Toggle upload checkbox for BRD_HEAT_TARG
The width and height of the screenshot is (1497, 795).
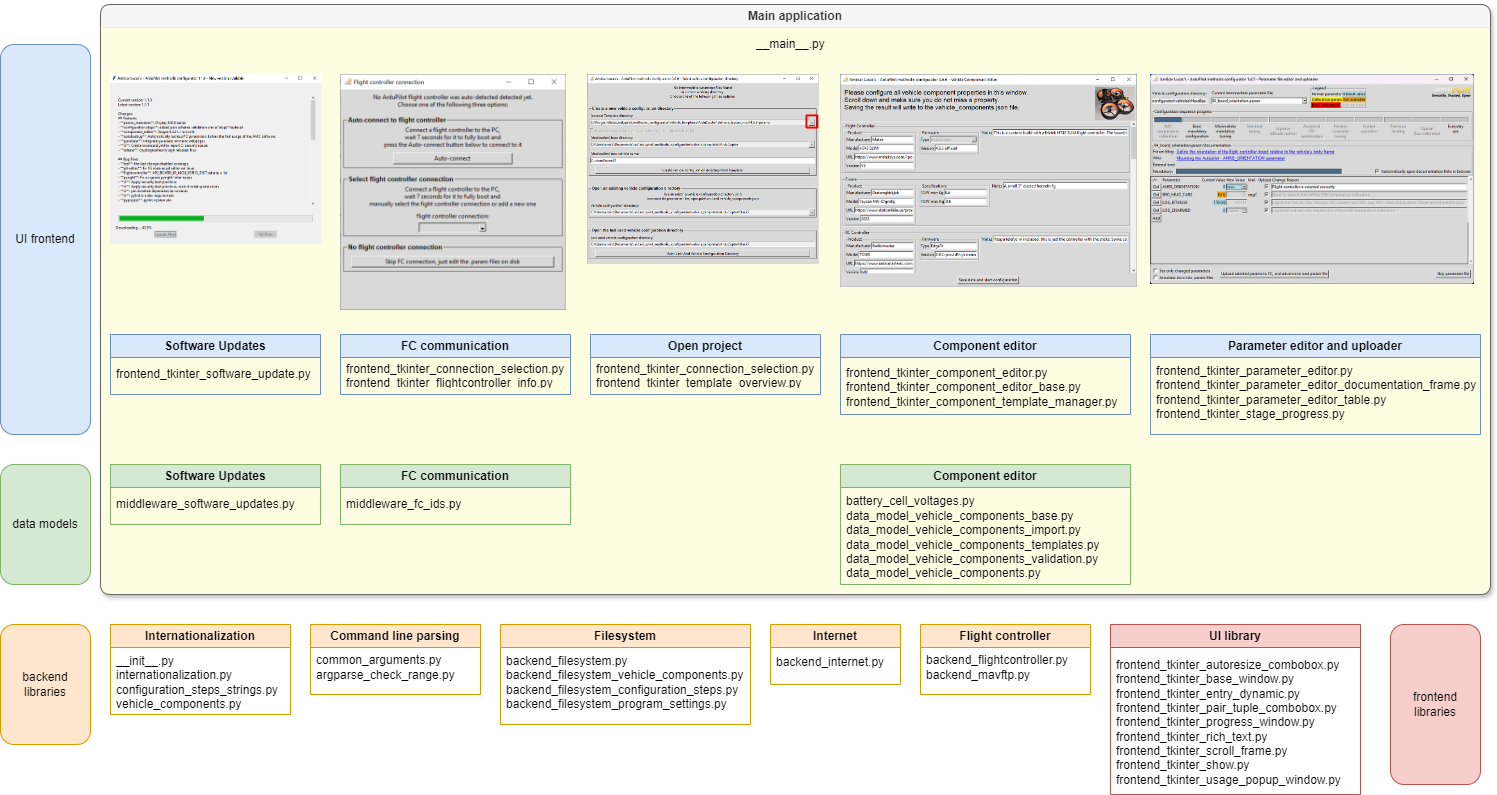[x=1266, y=195]
